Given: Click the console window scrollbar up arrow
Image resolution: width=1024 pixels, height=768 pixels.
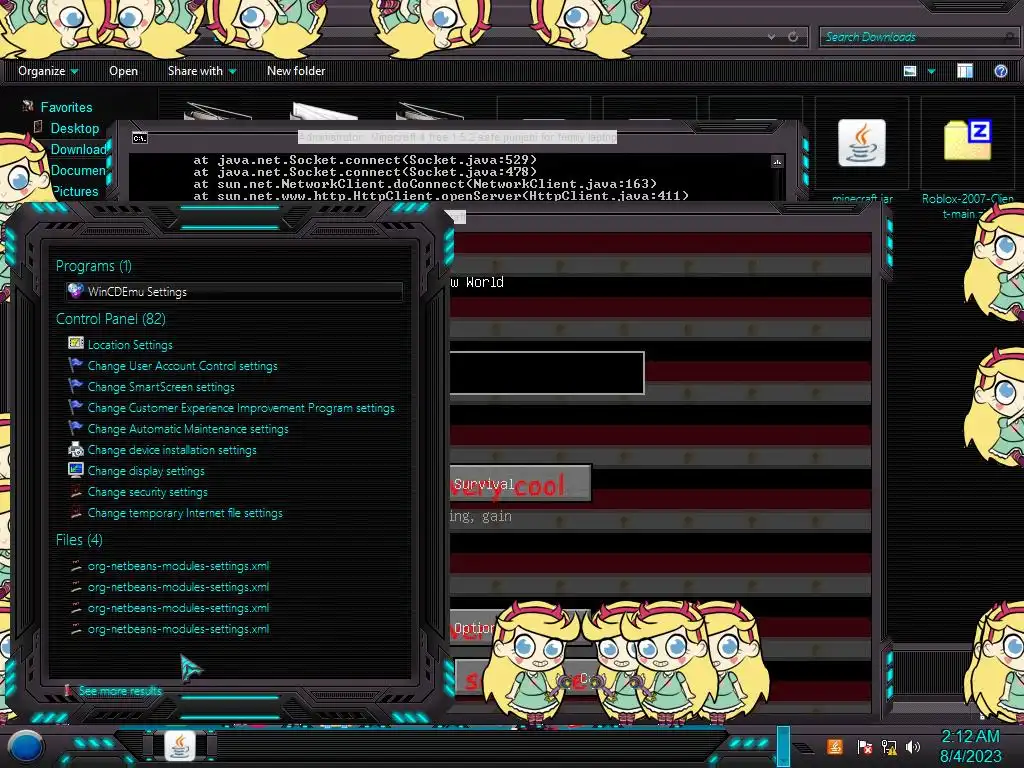Looking at the screenshot, I should click(777, 161).
